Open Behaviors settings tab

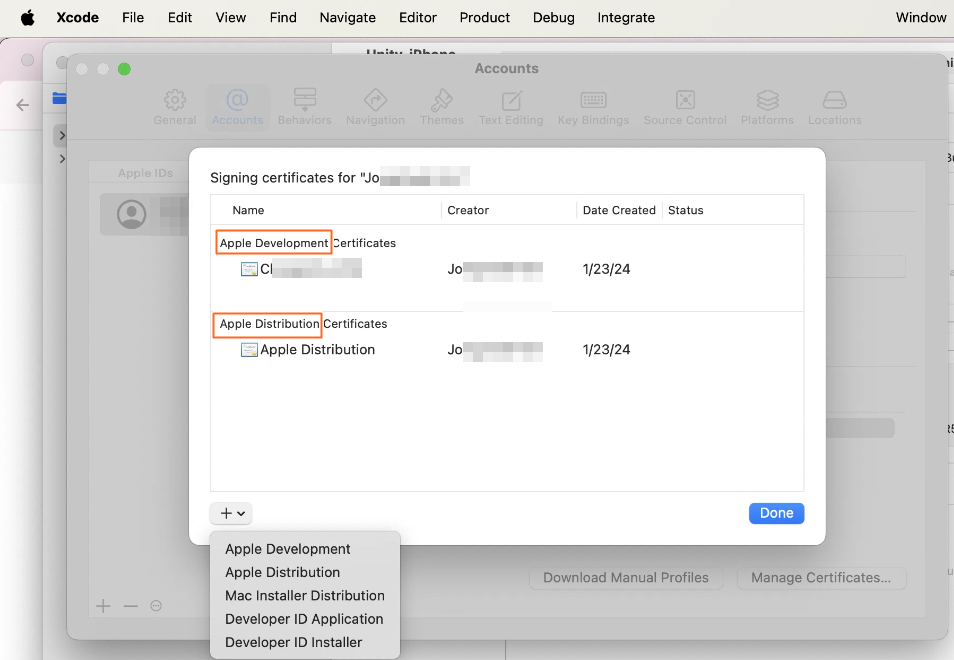pos(304,108)
